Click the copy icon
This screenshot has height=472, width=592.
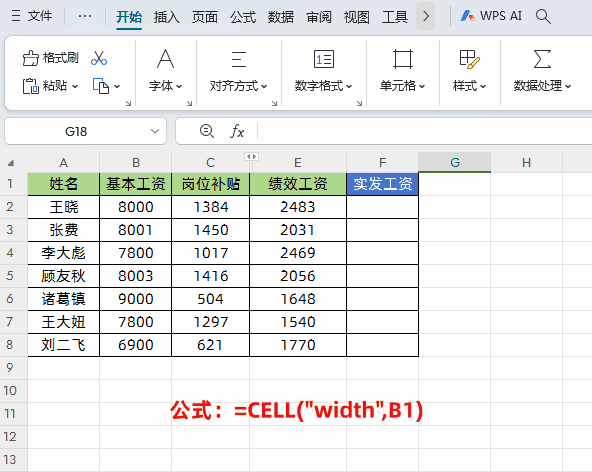[x=101, y=86]
